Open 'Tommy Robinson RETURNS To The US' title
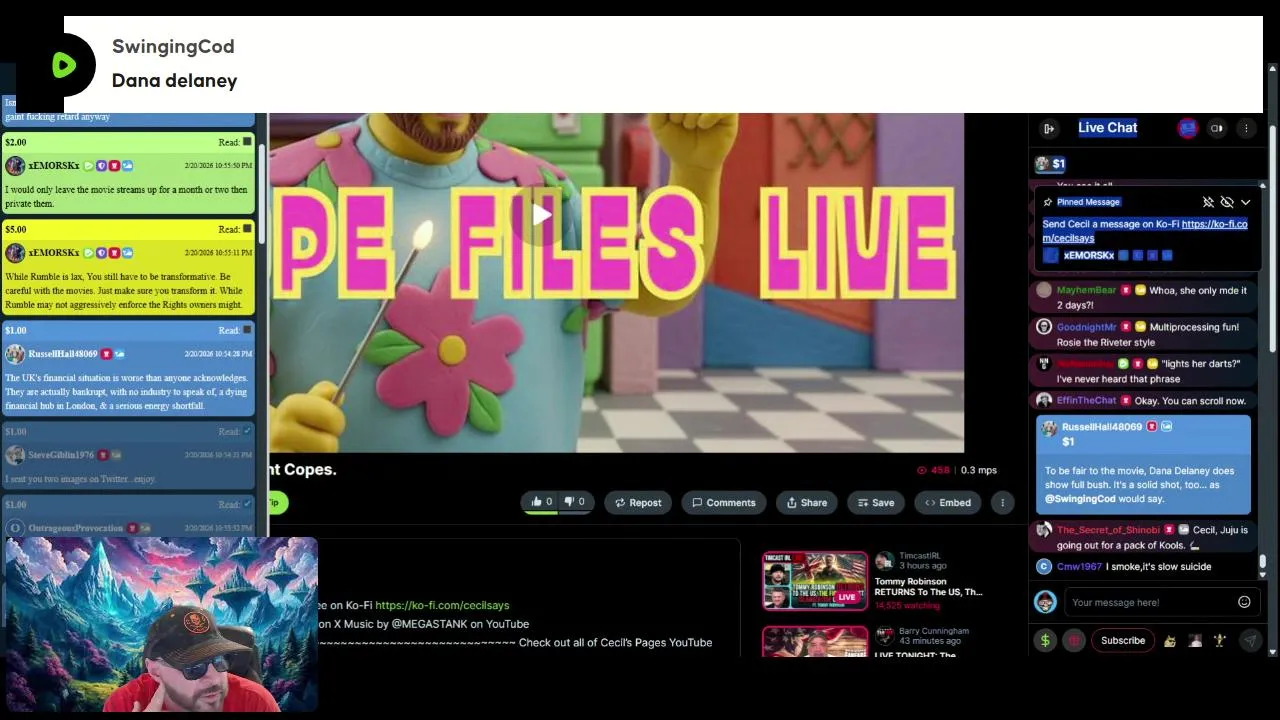The height and width of the screenshot is (720, 1280). coord(928,587)
